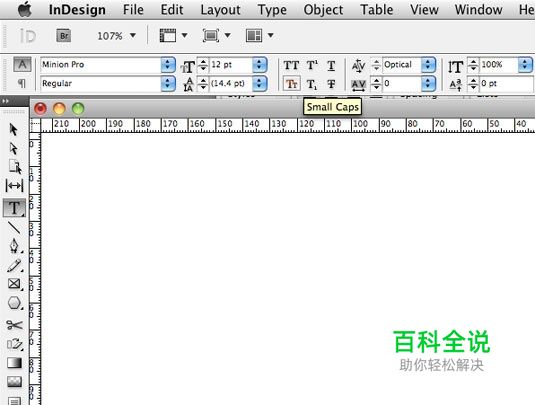The image size is (535, 405).
Task: Open the Arrange Documents dropdown
Action: click(271, 35)
